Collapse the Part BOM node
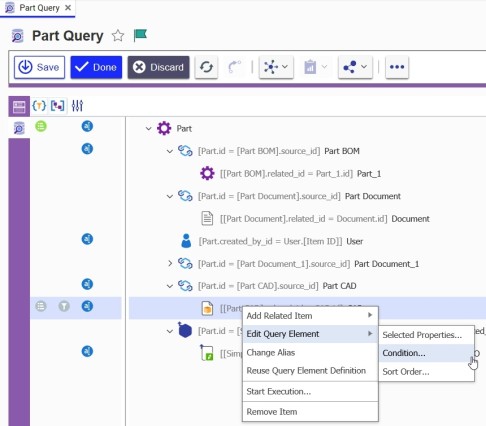 170,151
